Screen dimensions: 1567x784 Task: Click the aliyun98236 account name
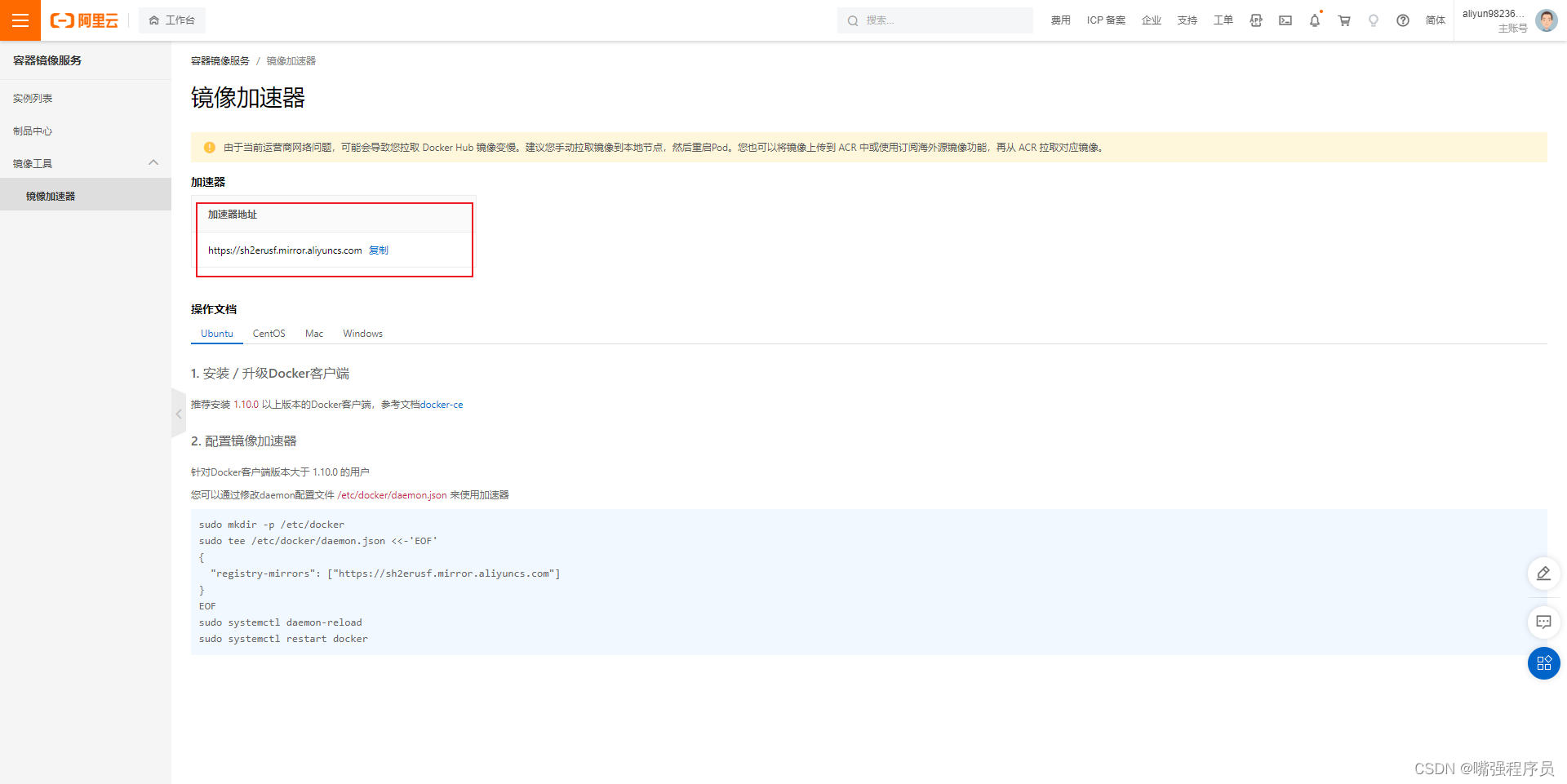(x=1494, y=14)
